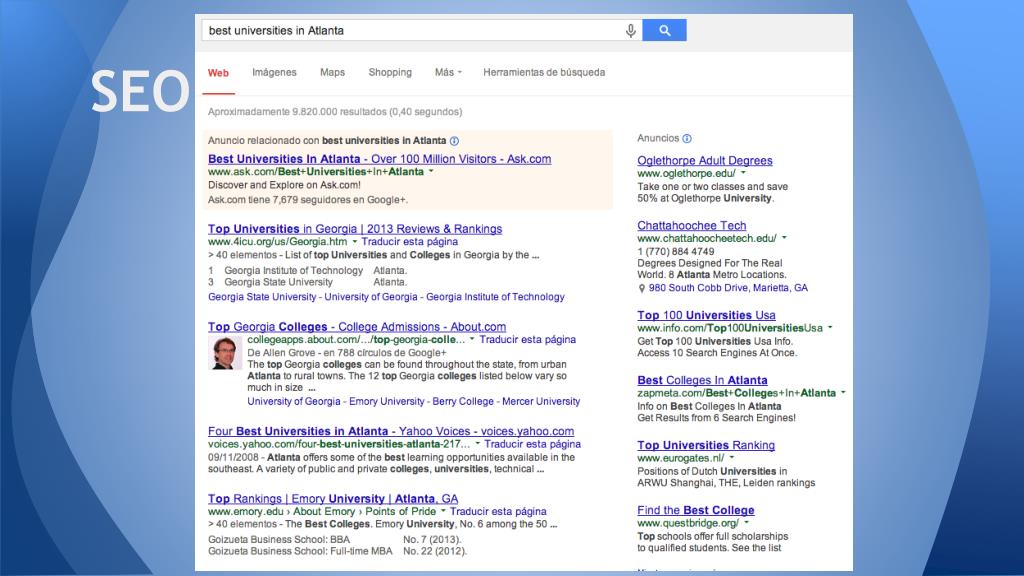Expand the Más dropdown menu
The height and width of the screenshot is (576, 1024).
[x=448, y=72]
